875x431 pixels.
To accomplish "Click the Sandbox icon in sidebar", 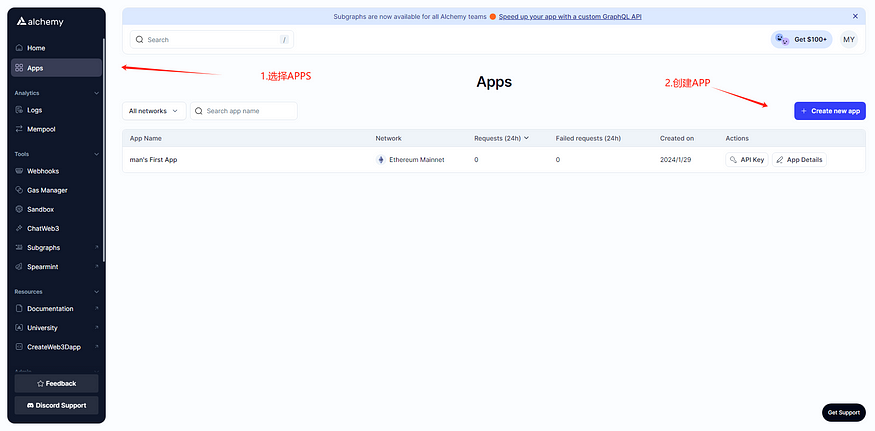I will 19,209.
